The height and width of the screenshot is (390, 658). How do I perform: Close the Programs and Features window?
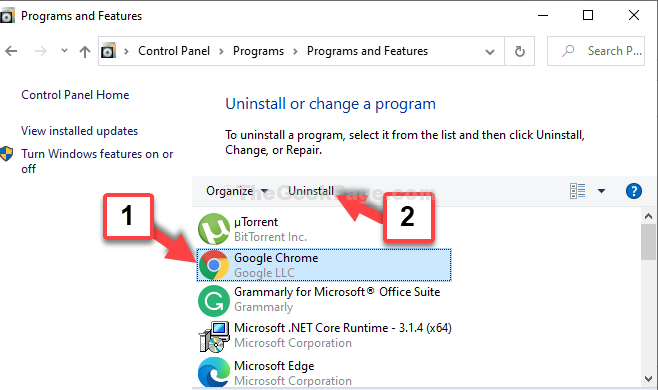click(x=634, y=16)
